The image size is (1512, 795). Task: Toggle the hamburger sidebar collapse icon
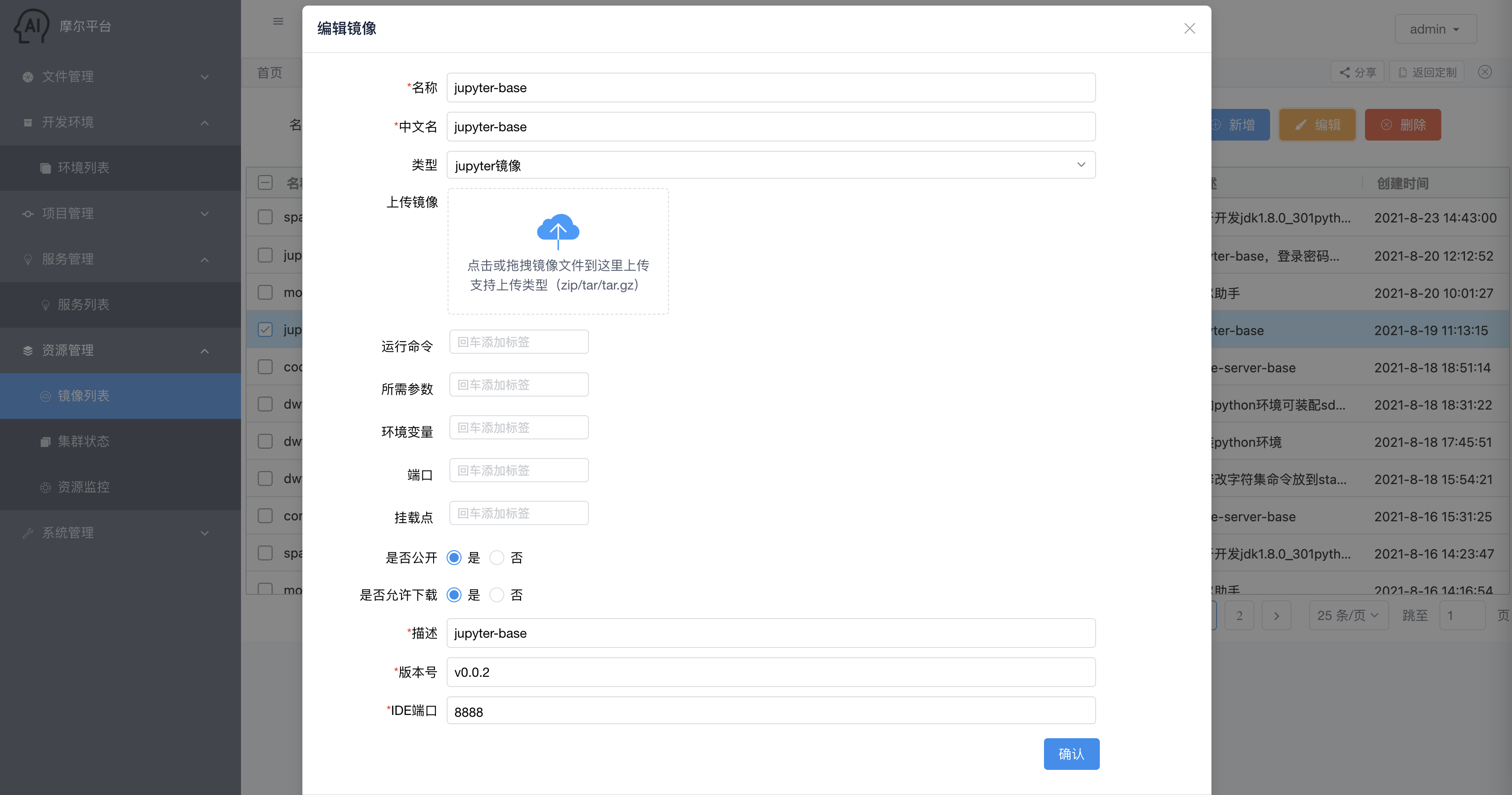tap(278, 22)
